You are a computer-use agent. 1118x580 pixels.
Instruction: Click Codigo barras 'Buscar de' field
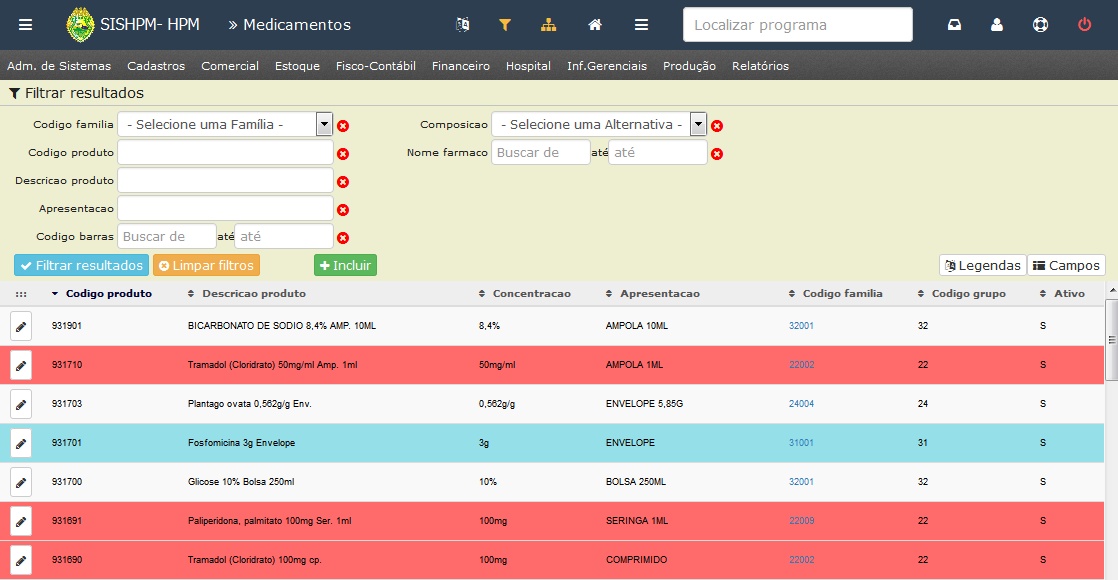click(167, 237)
